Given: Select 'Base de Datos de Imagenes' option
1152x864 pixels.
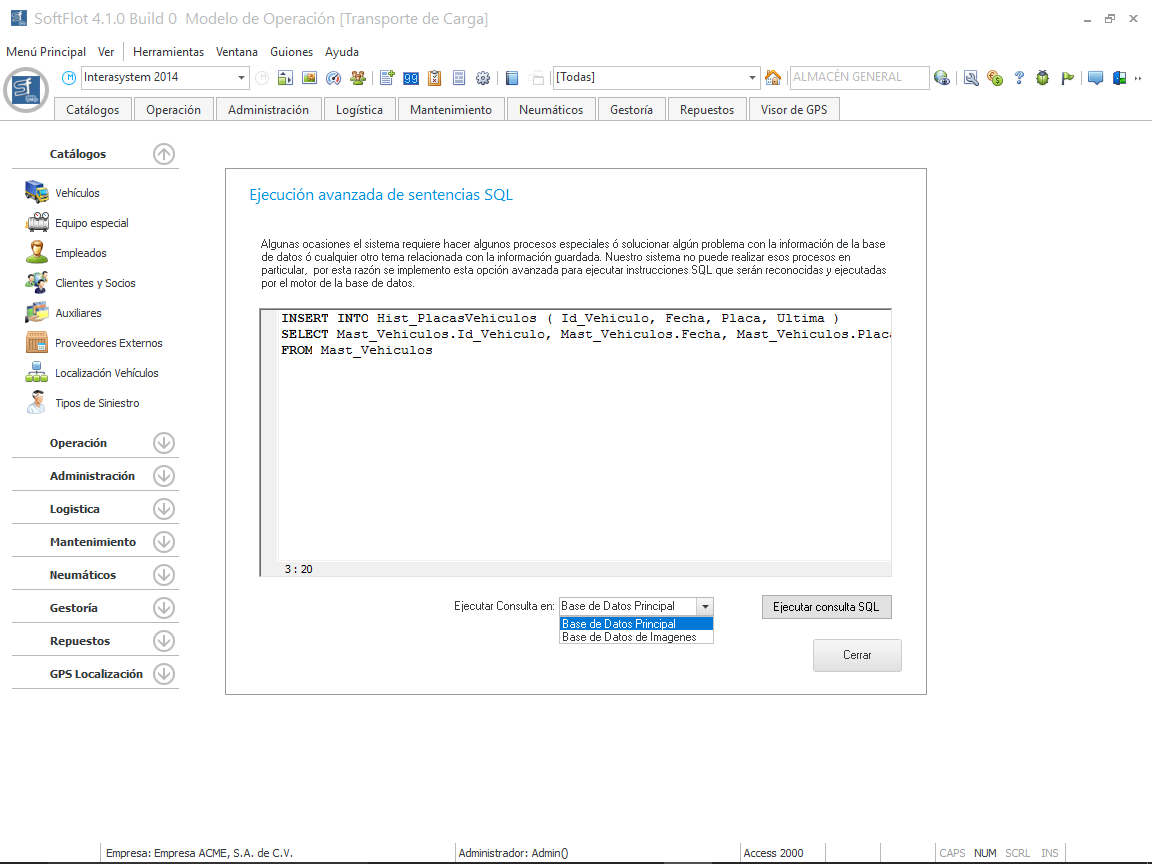Looking at the screenshot, I should click(x=629, y=637).
